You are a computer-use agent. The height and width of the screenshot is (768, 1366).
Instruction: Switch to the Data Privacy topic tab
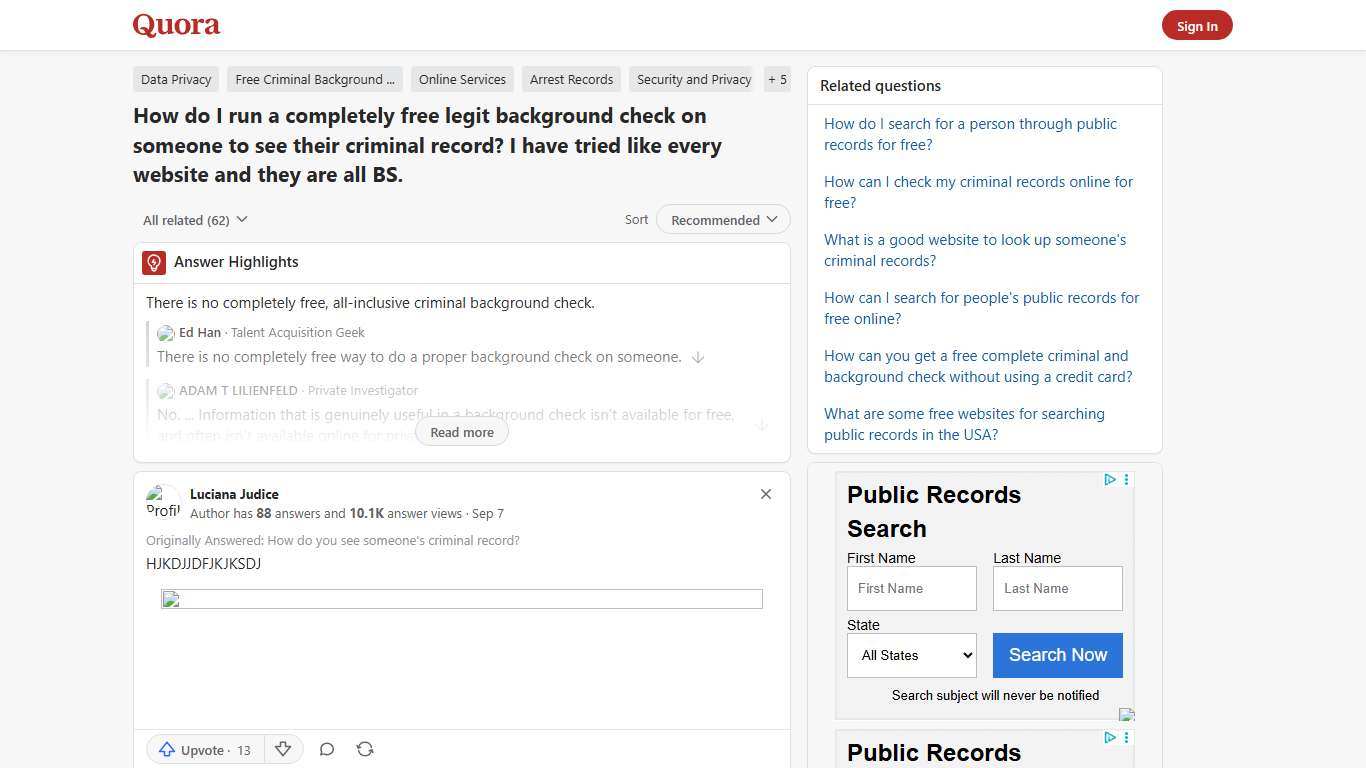point(176,79)
